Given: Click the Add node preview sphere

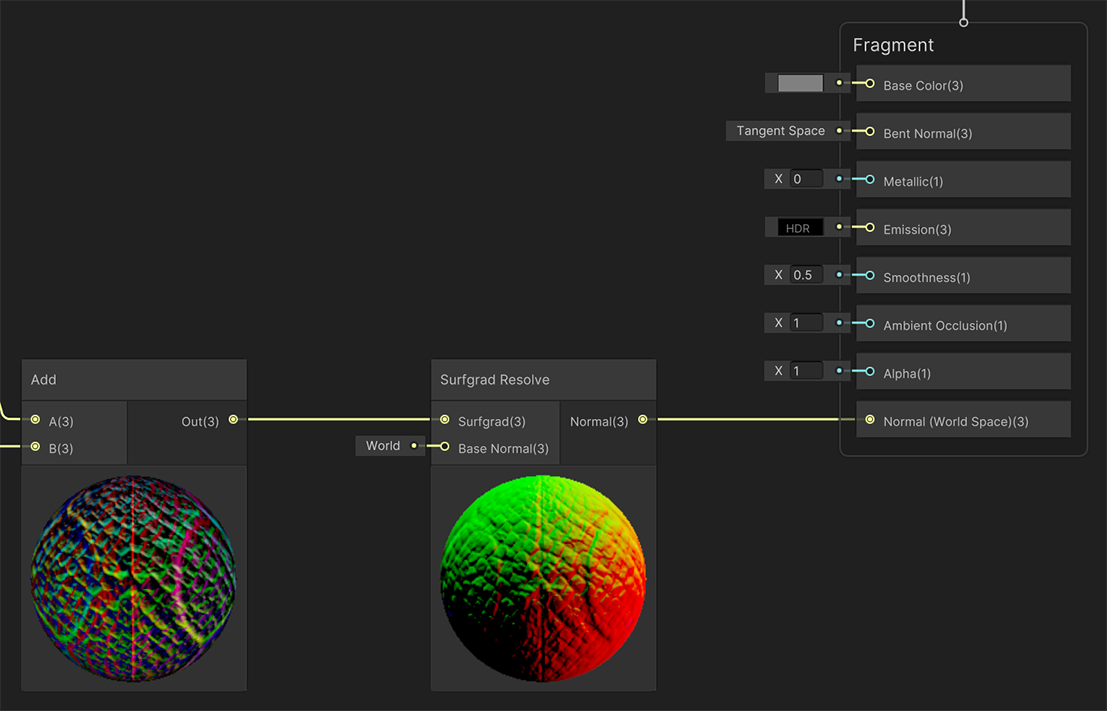Looking at the screenshot, I should coord(133,579).
